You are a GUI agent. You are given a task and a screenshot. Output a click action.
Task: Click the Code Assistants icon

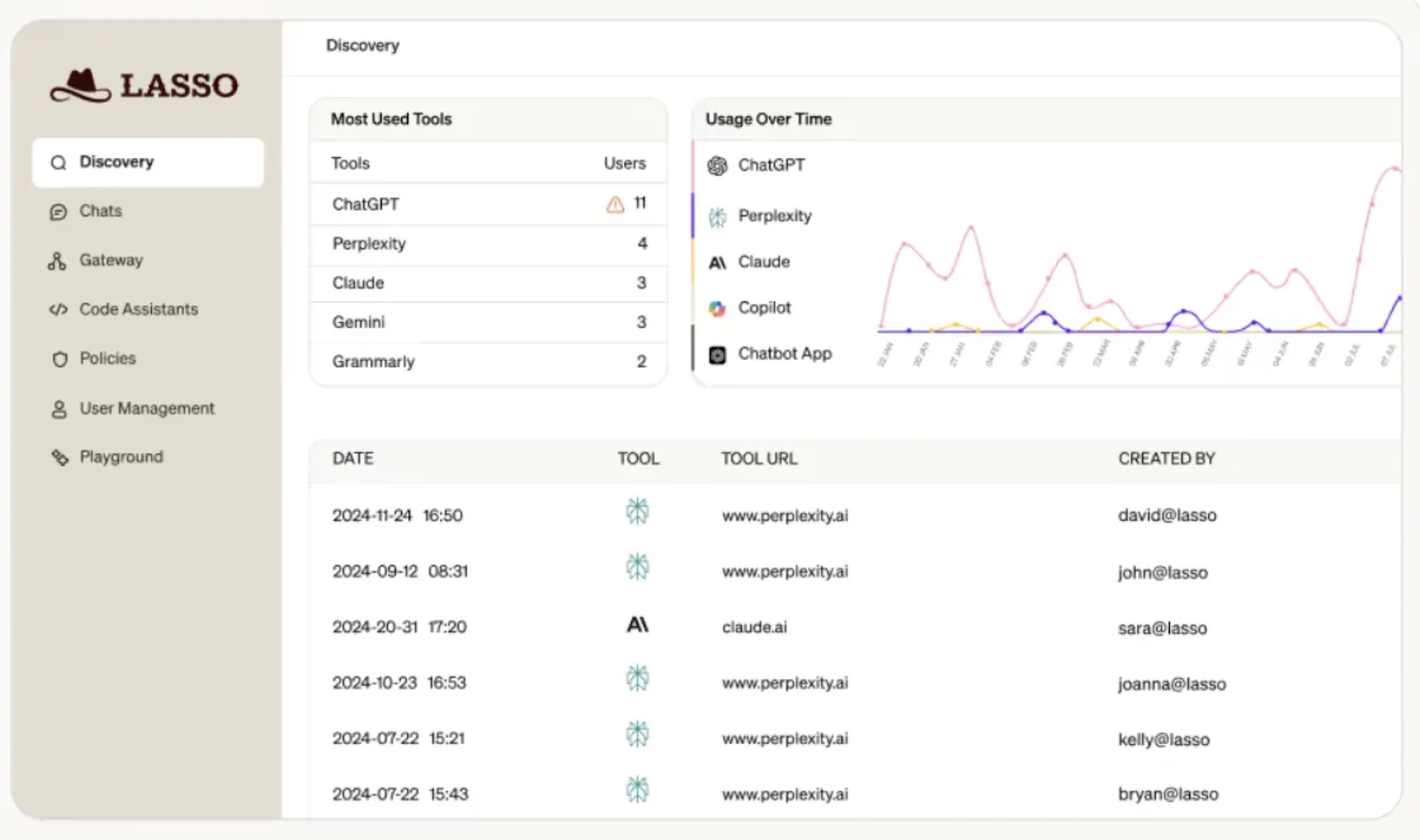(58, 310)
